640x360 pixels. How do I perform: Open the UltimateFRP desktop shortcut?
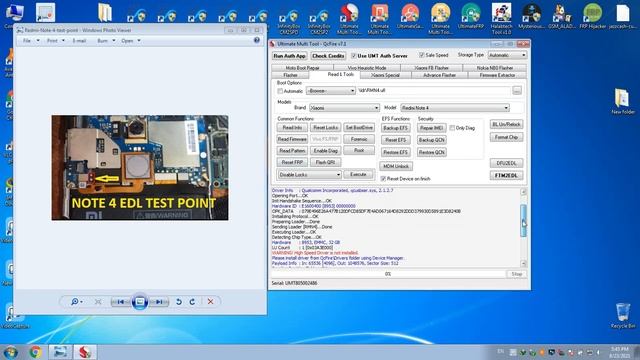[x=471, y=17]
